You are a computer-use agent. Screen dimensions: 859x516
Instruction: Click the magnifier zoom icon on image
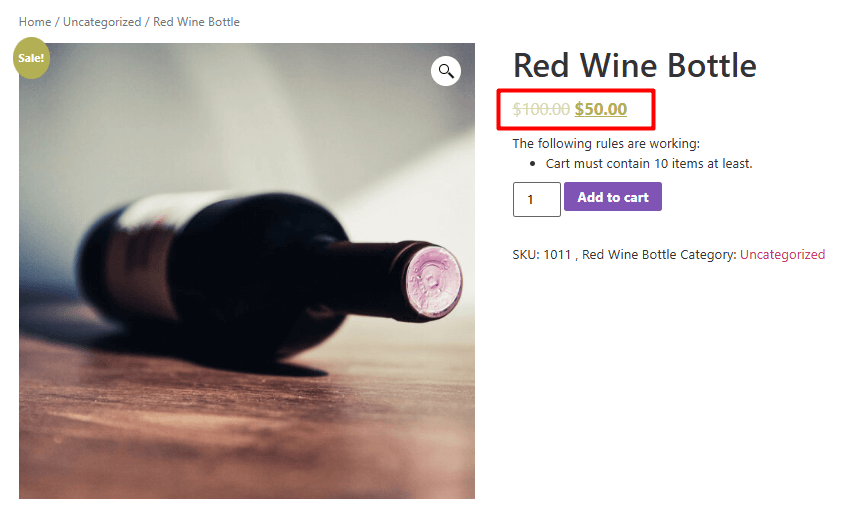pos(446,71)
